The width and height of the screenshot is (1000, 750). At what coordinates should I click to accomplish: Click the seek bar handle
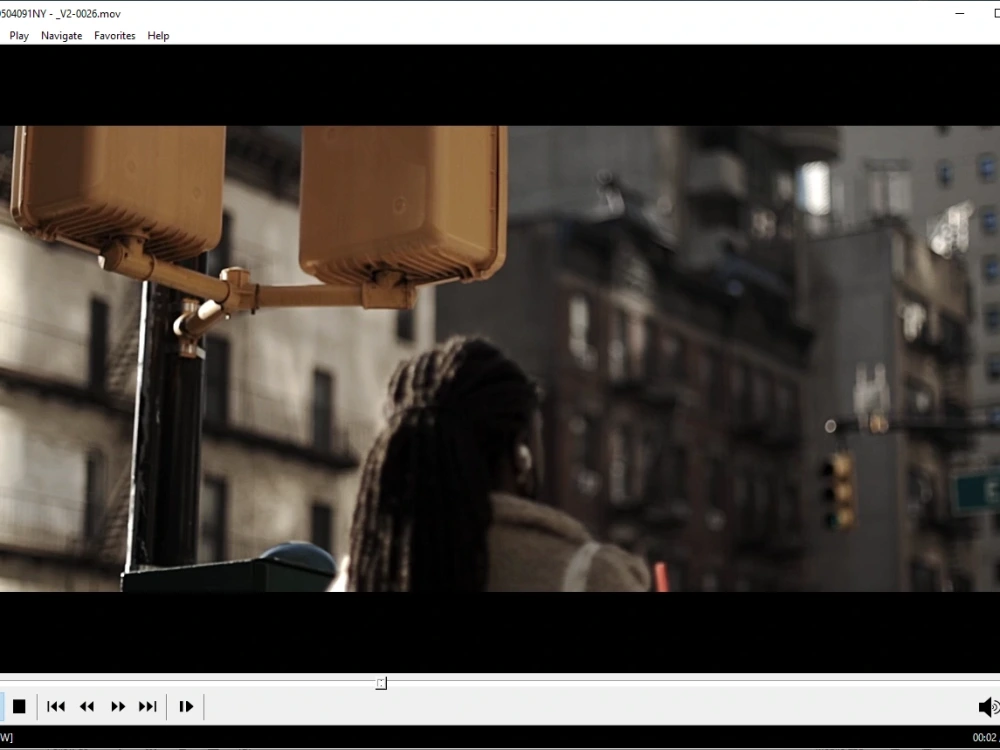point(381,683)
